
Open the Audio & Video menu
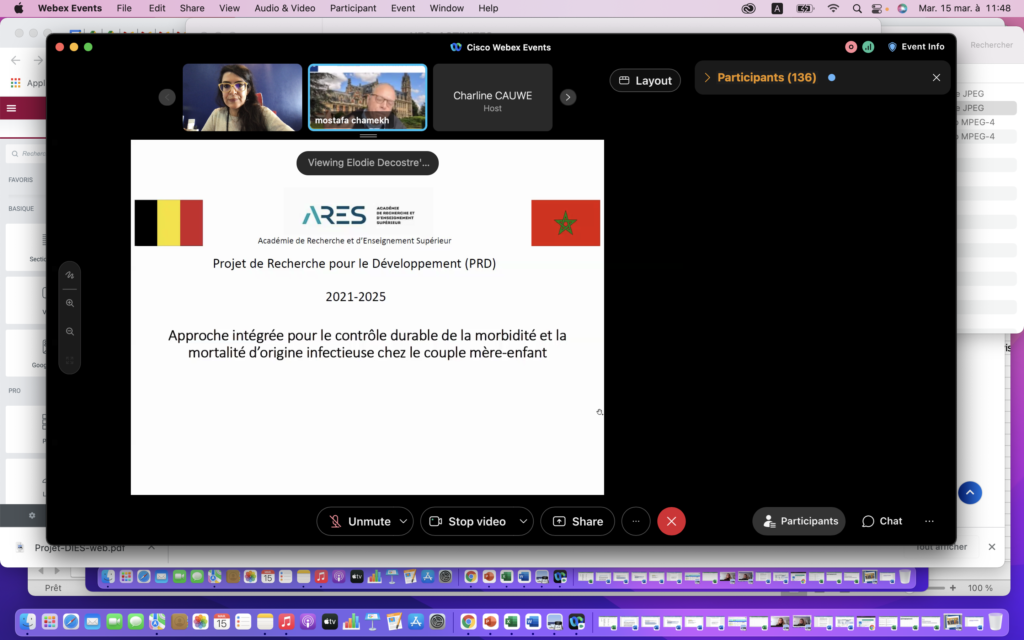(x=285, y=8)
